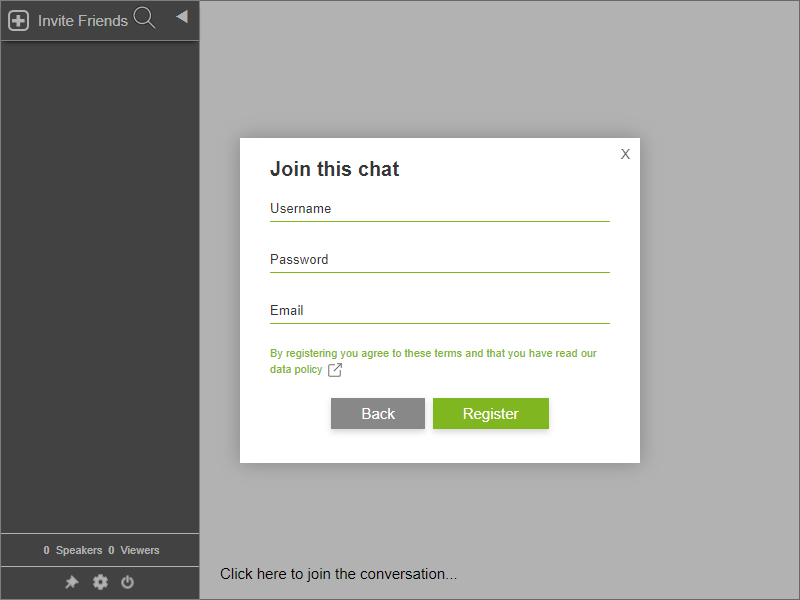Pin the chat sidebar

click(x=71, y=582)
